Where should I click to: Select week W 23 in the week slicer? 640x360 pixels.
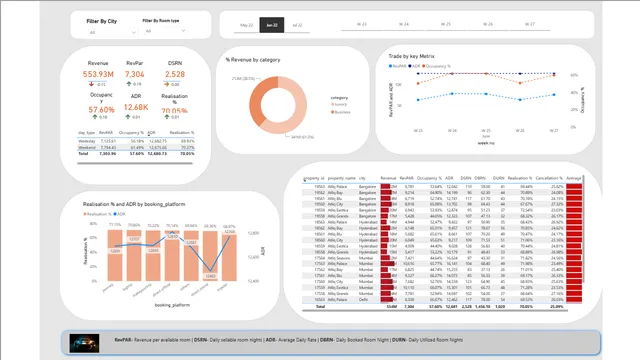(362, 24)
